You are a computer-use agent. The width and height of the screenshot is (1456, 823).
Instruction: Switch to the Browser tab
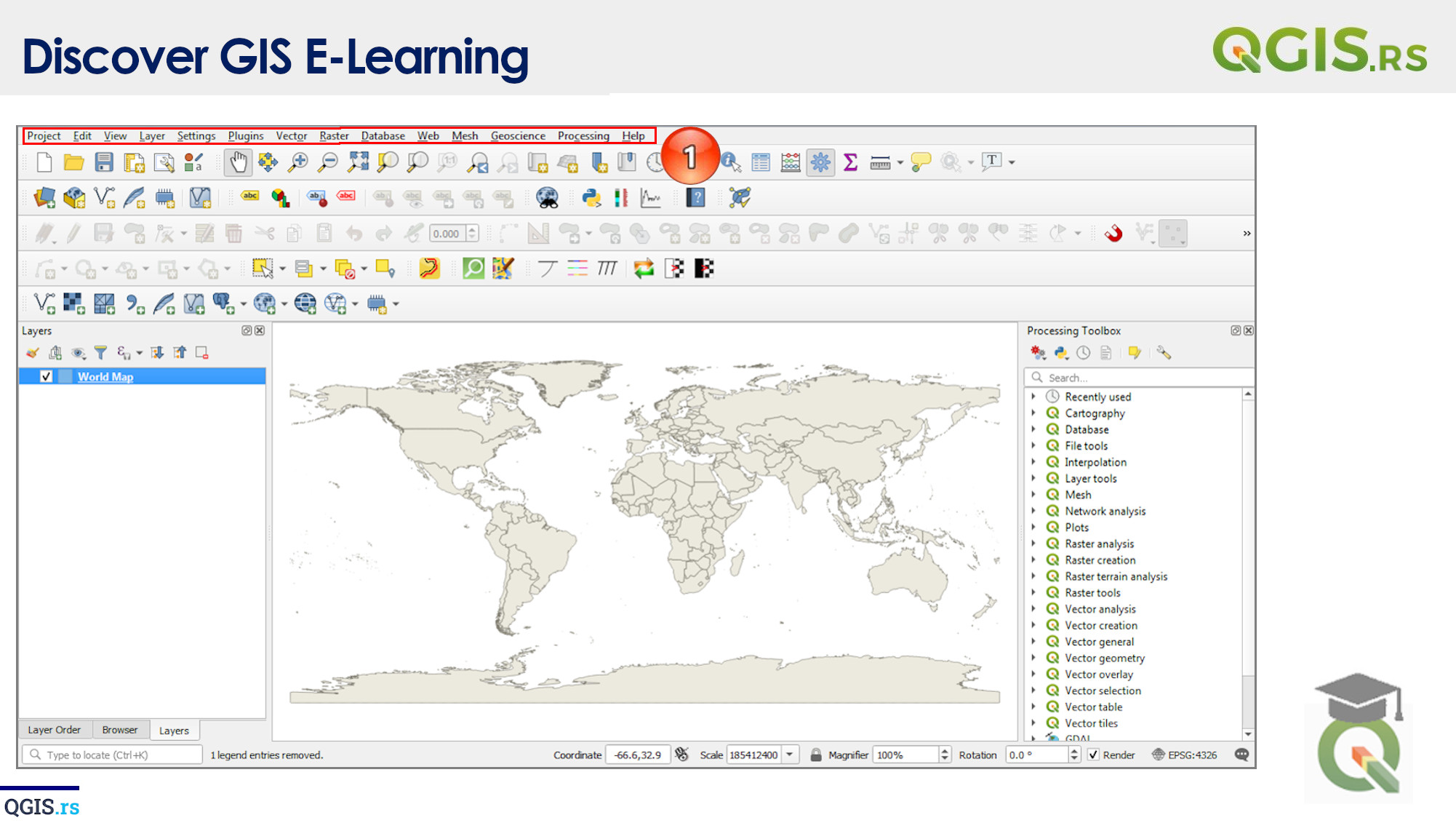(119, 730)
